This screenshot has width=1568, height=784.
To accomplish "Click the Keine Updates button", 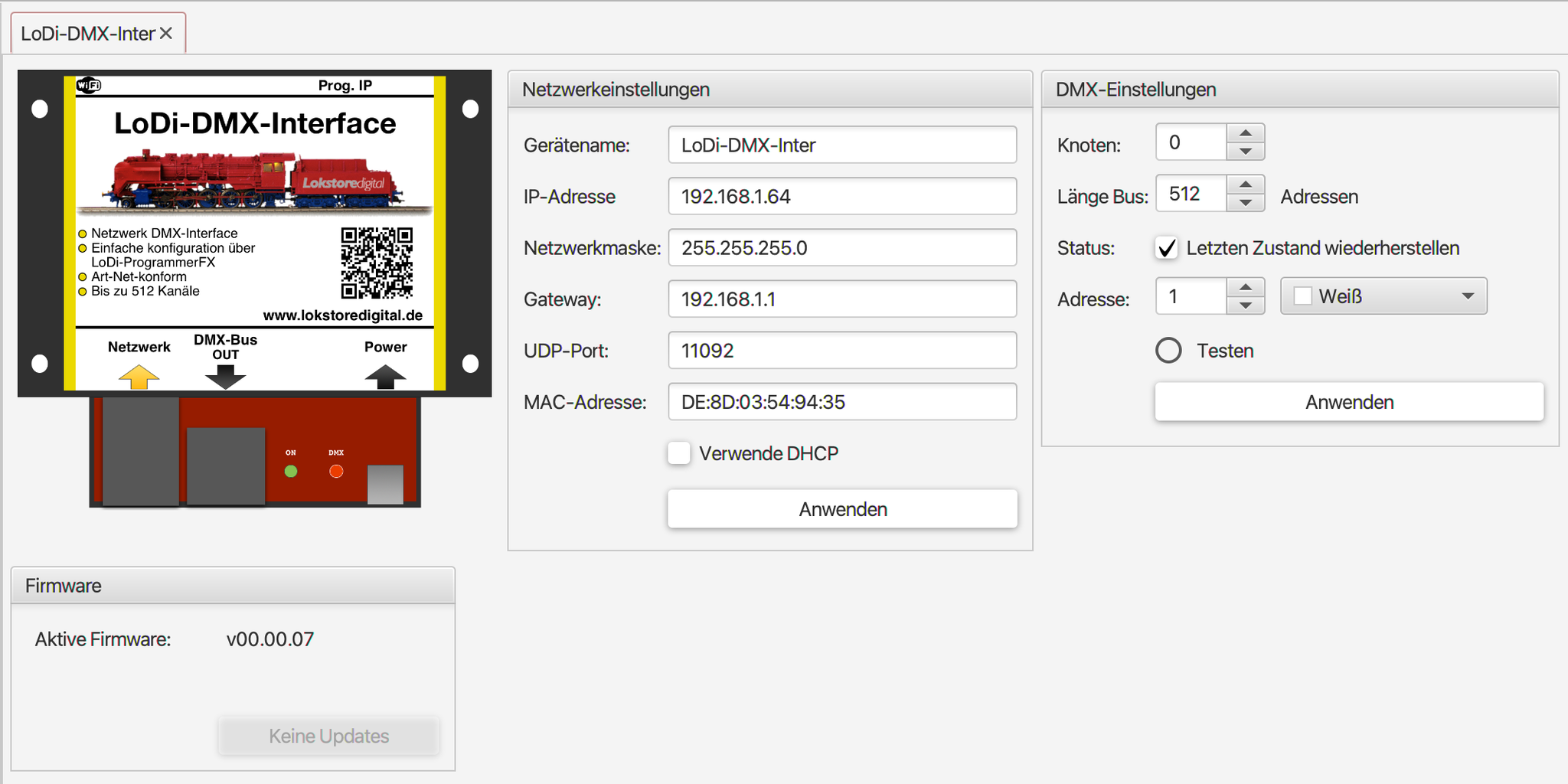I will click(328, 736).
